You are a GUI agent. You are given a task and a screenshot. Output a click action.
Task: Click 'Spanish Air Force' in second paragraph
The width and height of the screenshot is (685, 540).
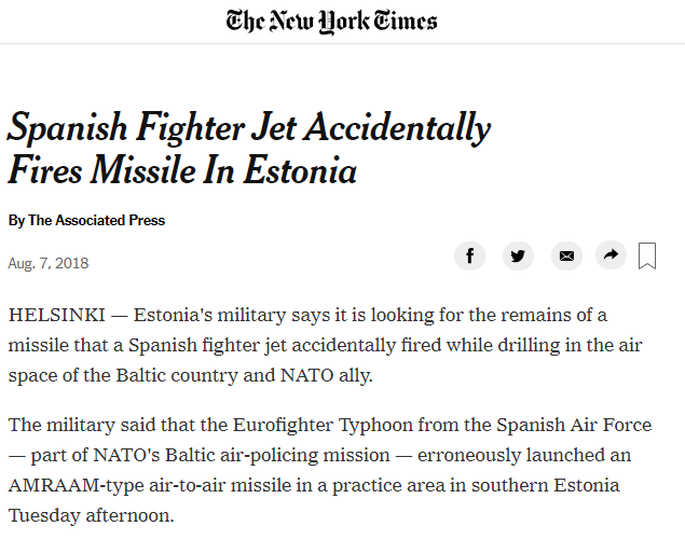(x=574, y=425)
